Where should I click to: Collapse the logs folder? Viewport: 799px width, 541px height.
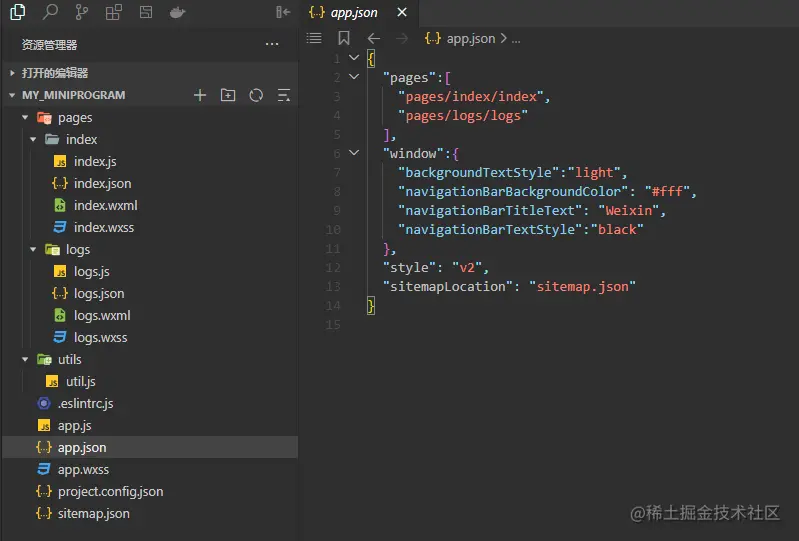tap(33, 250)
